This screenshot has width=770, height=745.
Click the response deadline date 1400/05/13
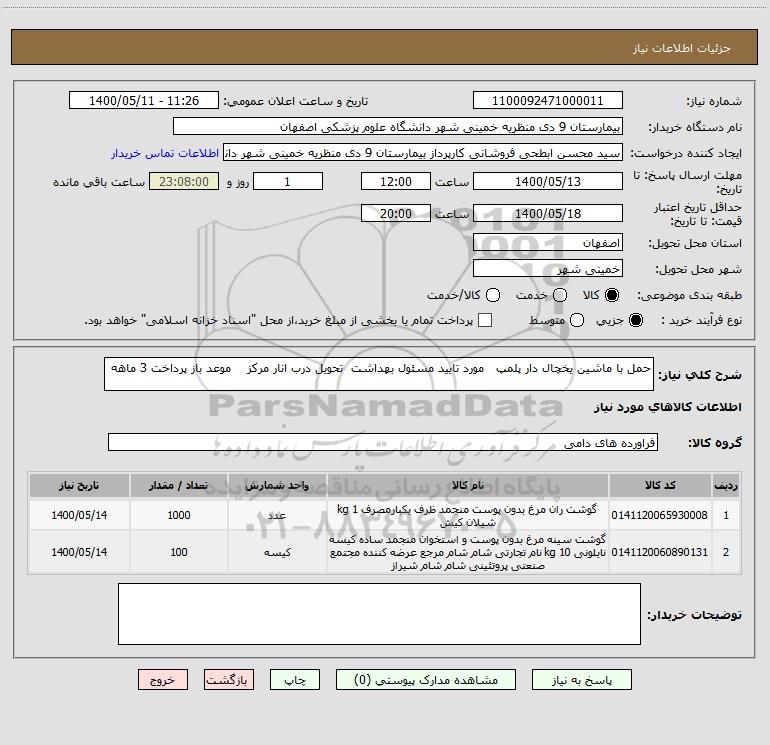(x=548, y=181)
